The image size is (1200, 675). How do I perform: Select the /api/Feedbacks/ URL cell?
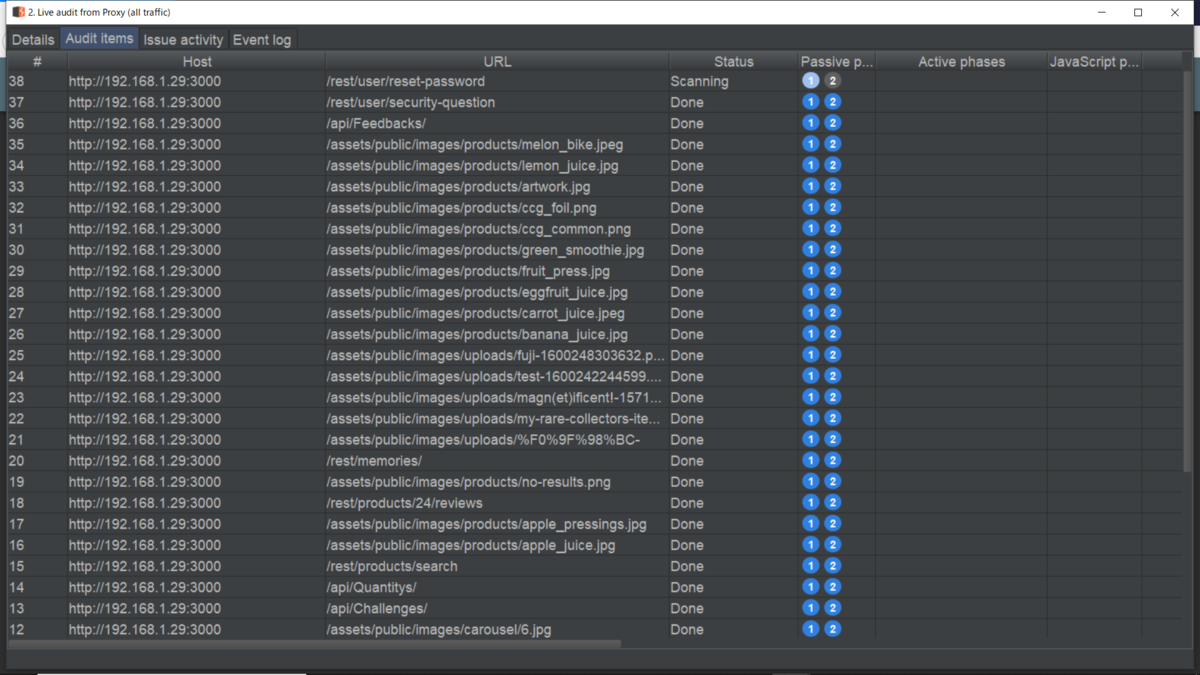[x=497, y=123]
